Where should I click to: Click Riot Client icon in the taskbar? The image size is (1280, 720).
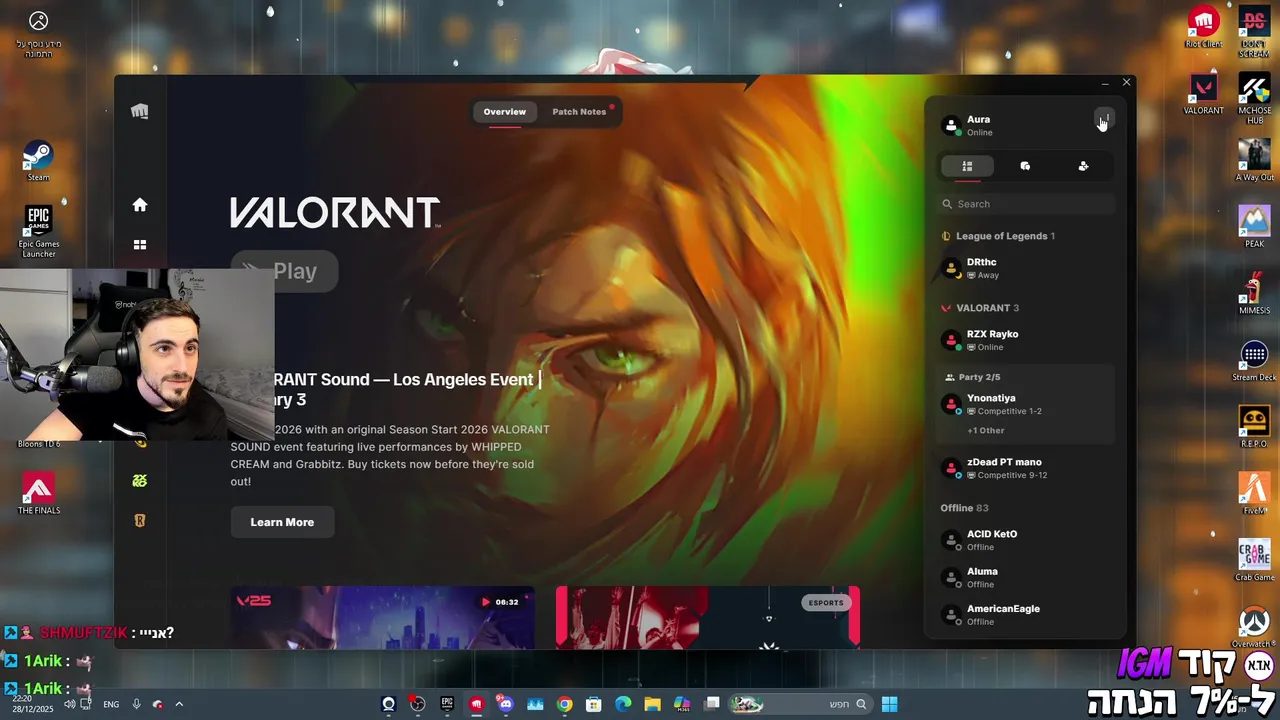(477, 704)
